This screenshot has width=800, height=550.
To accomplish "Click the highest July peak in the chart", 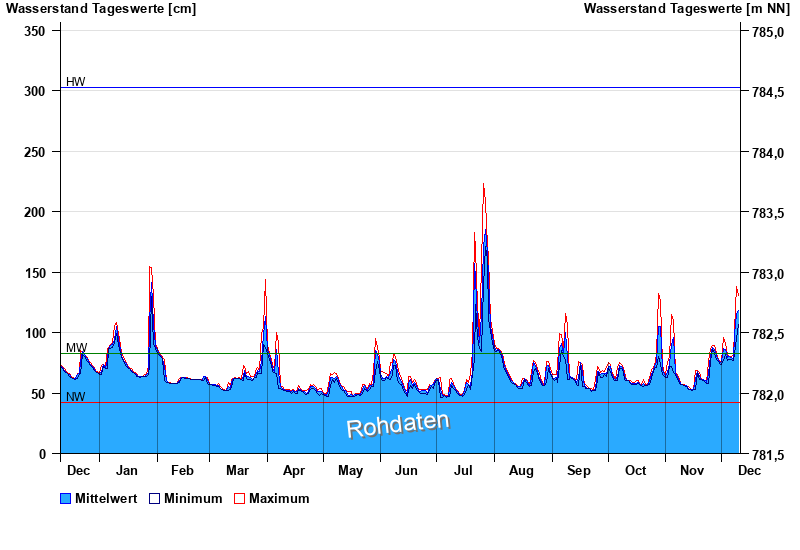I will tap(484, 186).
